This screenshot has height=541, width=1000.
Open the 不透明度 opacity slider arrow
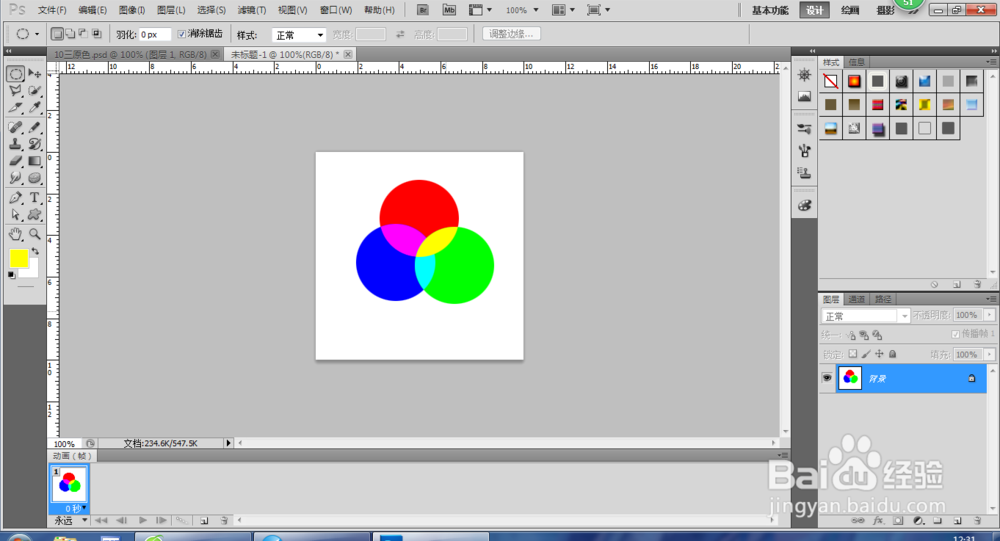(989, 315)
